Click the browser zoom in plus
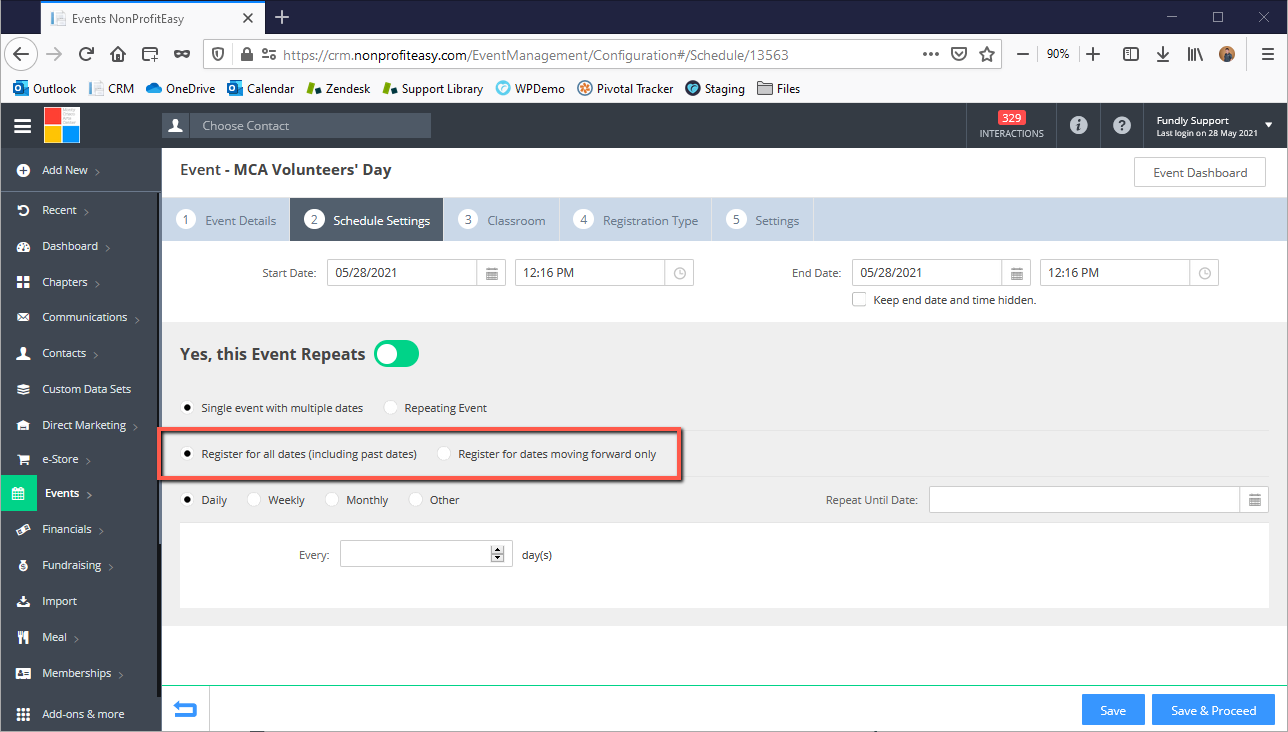 point(1093,55)
